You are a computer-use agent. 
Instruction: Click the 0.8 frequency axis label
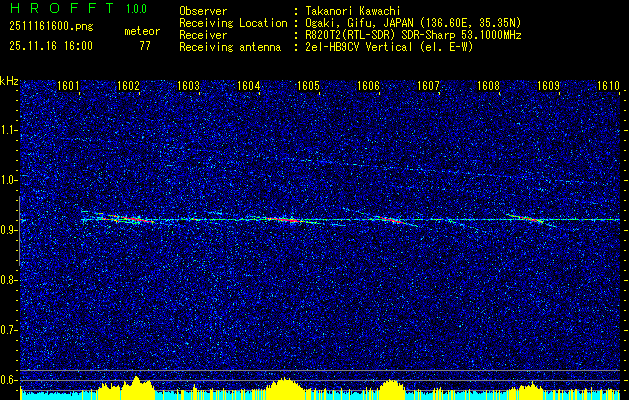pyautogui.click(x=8, y=280)
